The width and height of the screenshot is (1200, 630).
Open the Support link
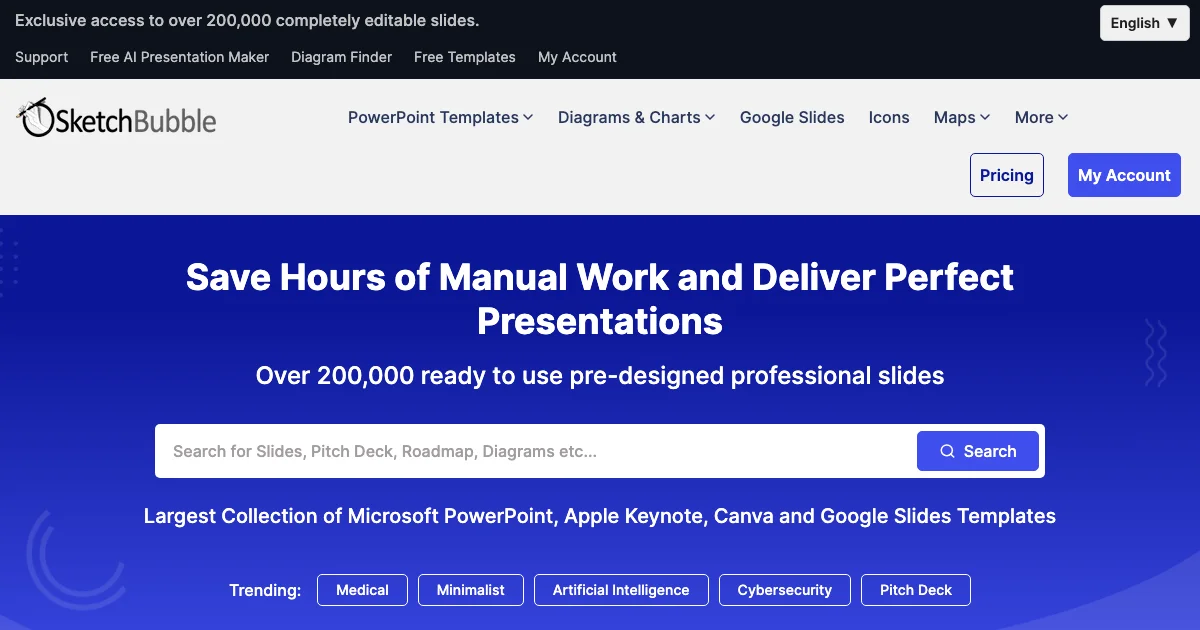(x=42, y=57)
